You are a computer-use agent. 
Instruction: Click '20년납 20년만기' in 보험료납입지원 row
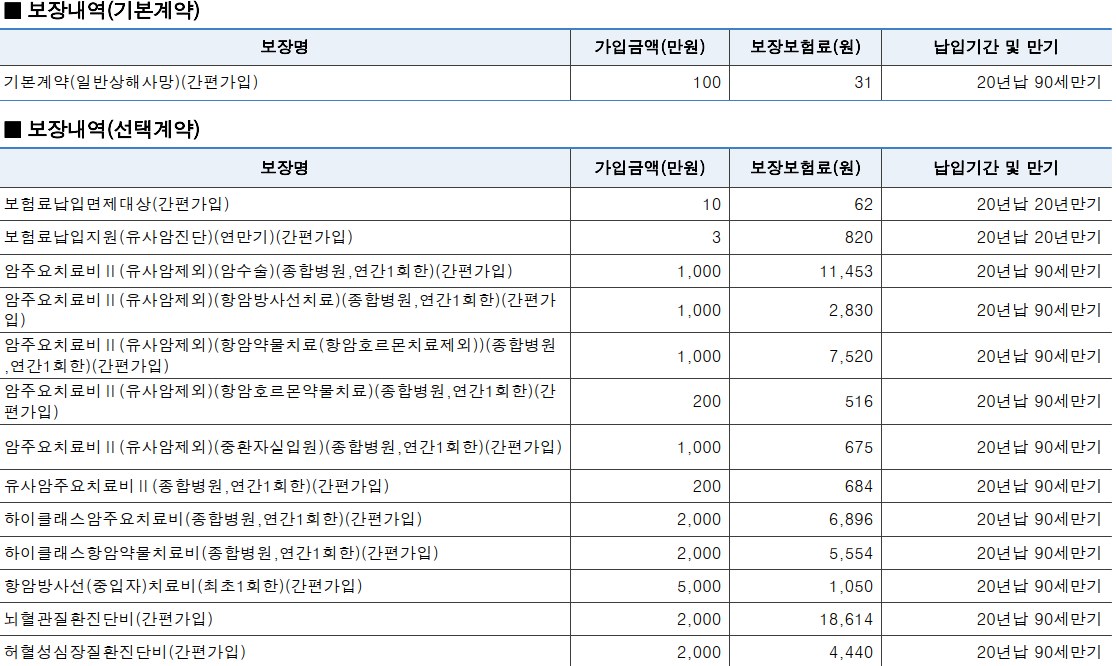tap(1038, 238)
